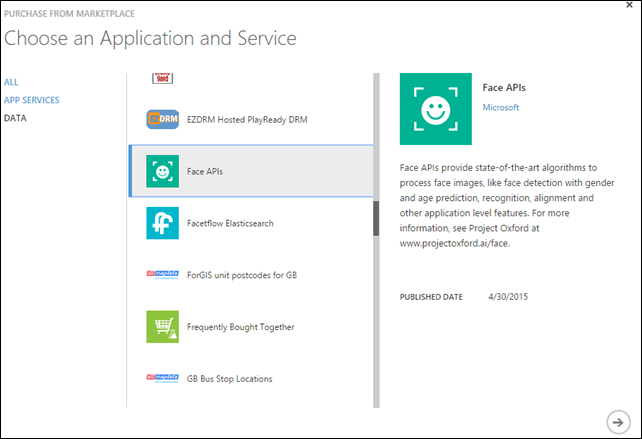The image size is (642, 439).
Task: Click the GB Bus Stop Locations icon
Action: pyautogui.click(x=162, y=378)
